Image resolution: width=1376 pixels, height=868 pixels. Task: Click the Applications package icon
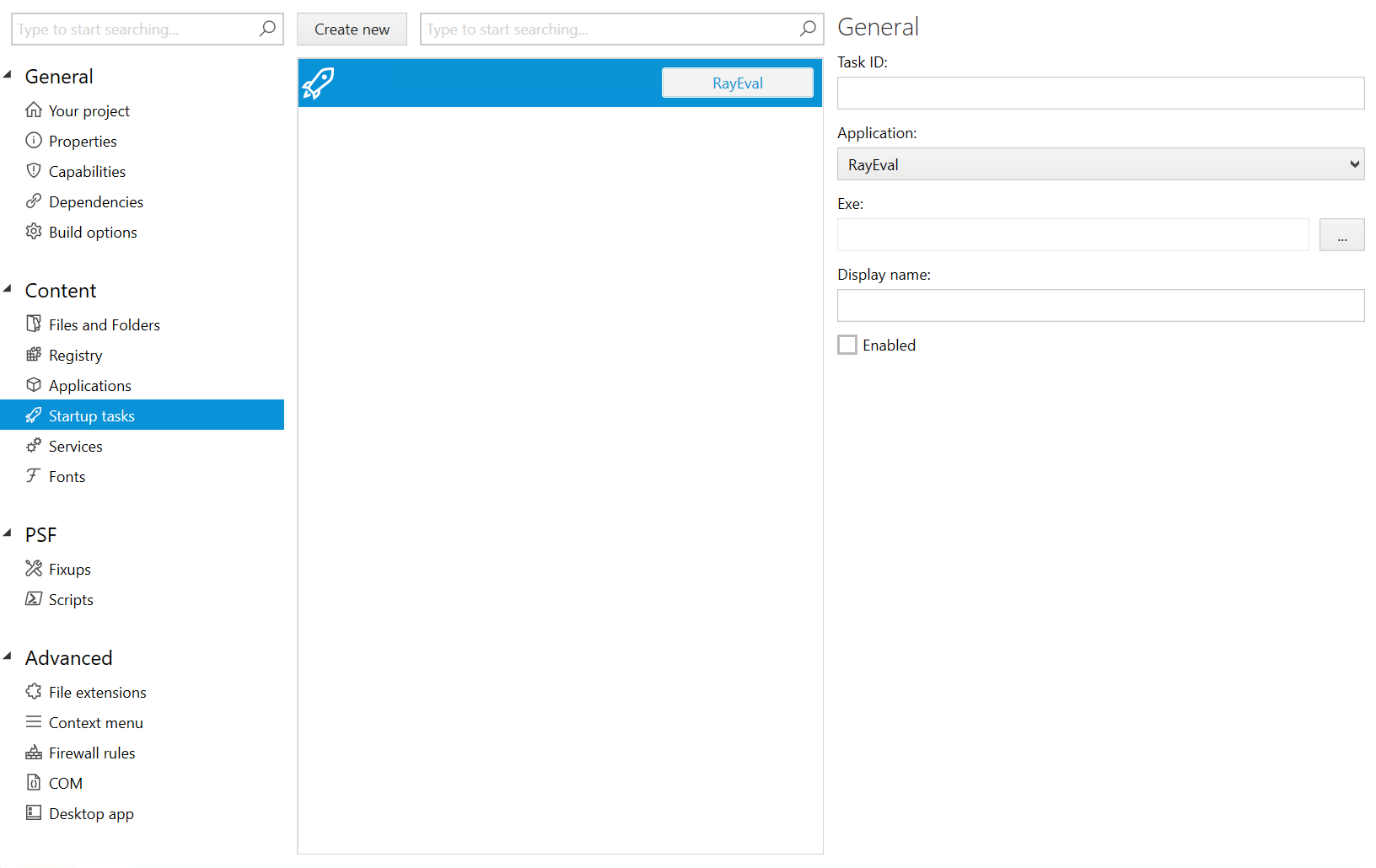(34, 385)
